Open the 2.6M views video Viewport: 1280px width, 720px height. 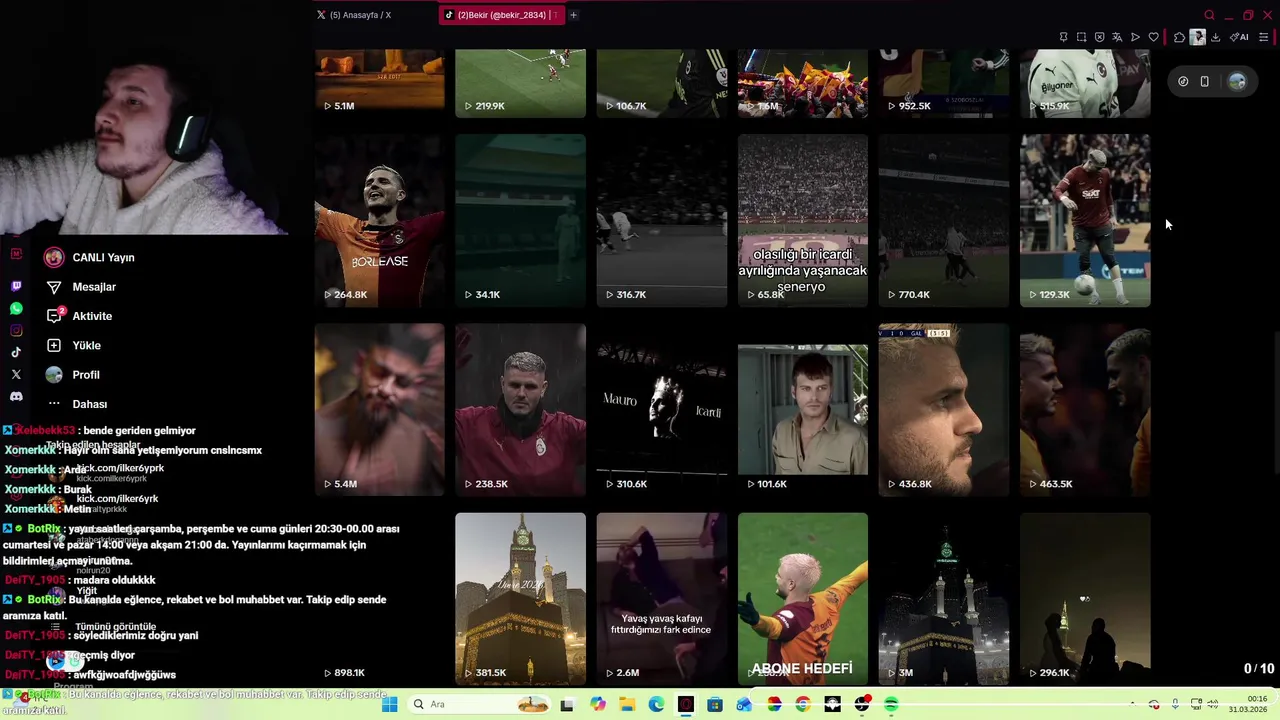(x=662, y=599)
